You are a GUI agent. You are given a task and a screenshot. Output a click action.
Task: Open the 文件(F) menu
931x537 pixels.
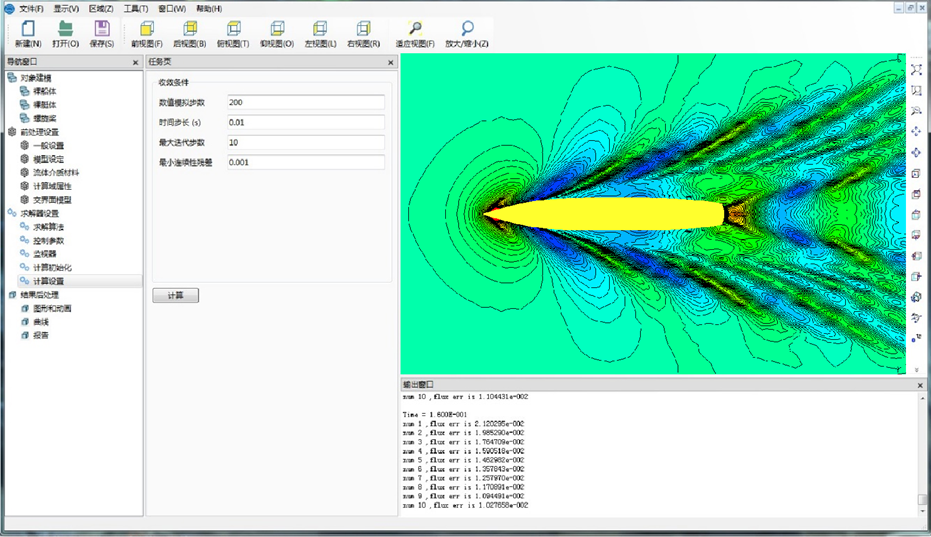click(x=31, y=9)
